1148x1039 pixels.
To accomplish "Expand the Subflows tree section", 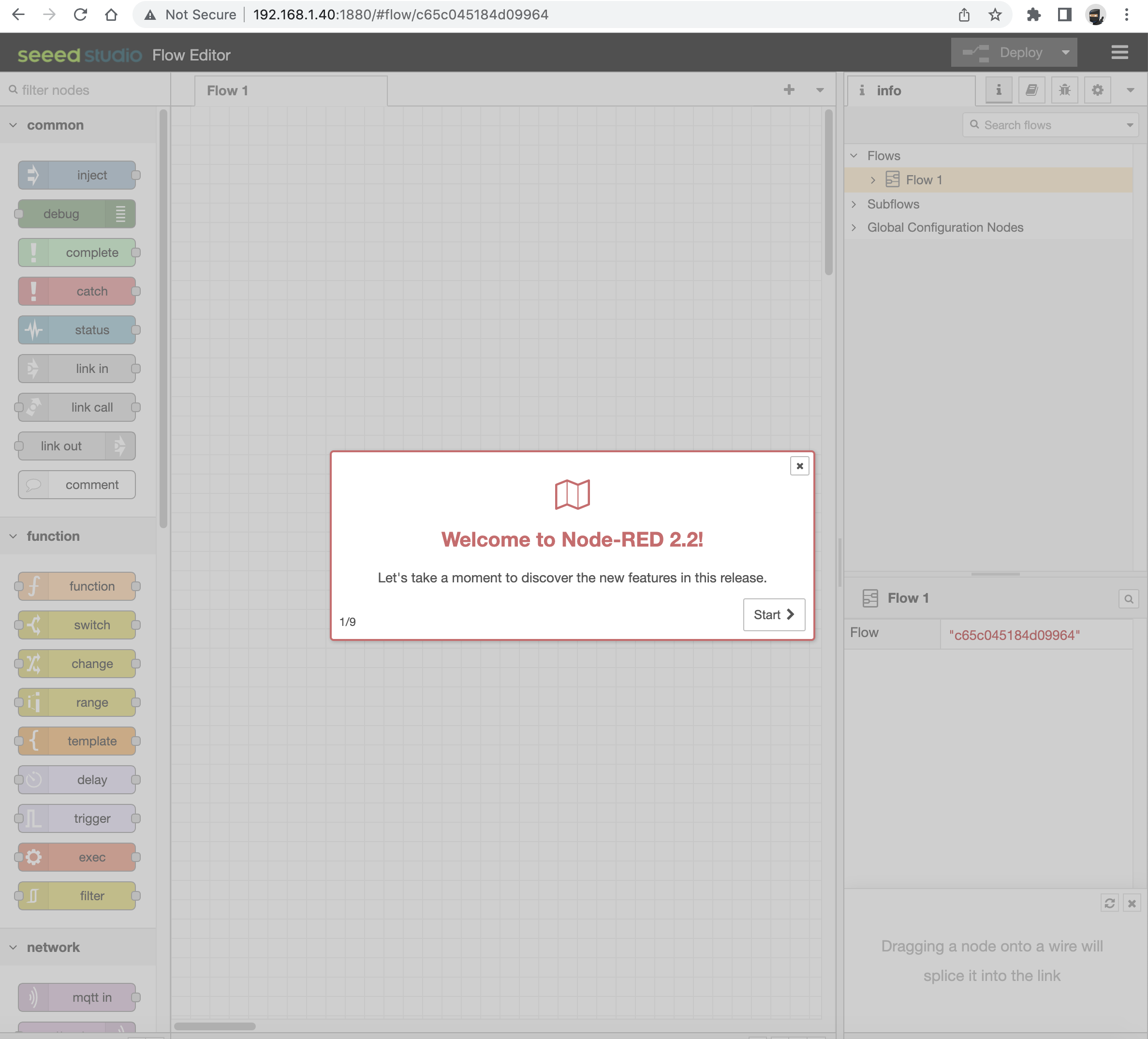I will 854,204.
